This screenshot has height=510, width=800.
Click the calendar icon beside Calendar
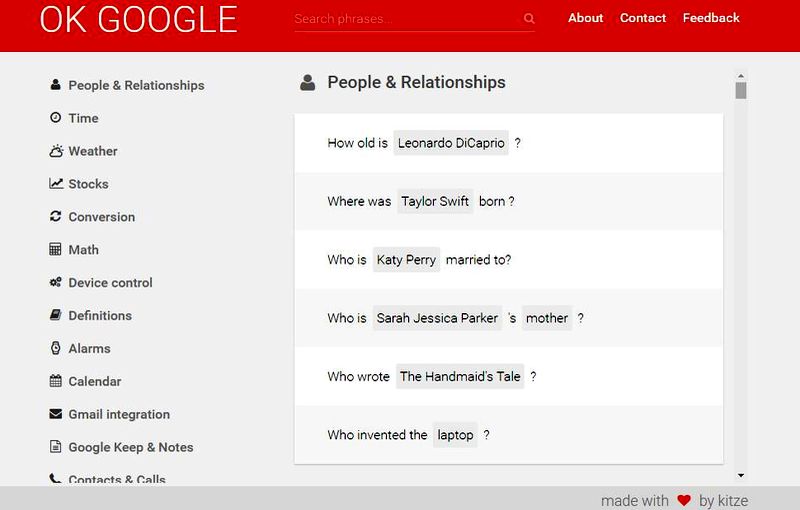[56, 381]
